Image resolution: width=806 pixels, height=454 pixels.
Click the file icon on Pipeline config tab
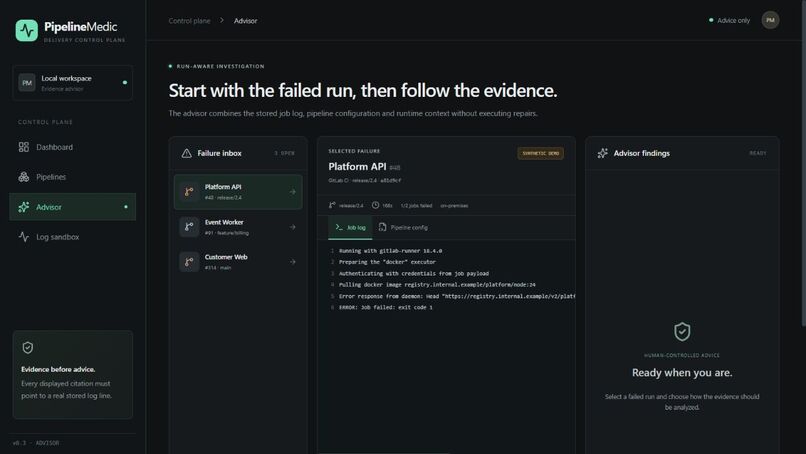382,227
